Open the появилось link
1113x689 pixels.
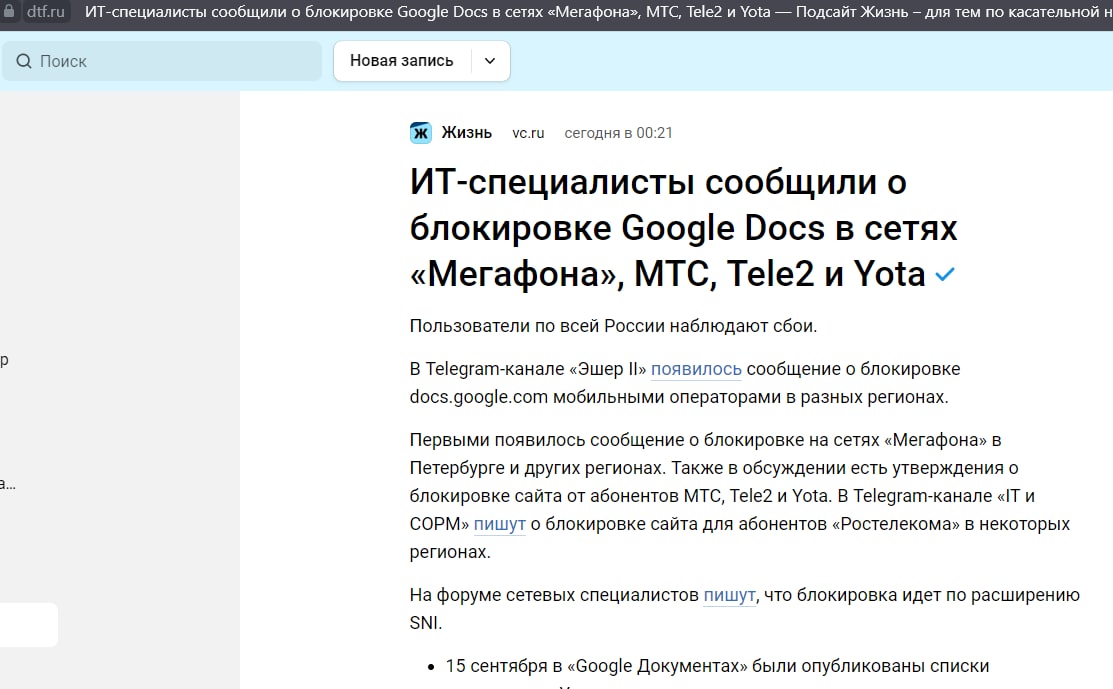click(696, 369)
